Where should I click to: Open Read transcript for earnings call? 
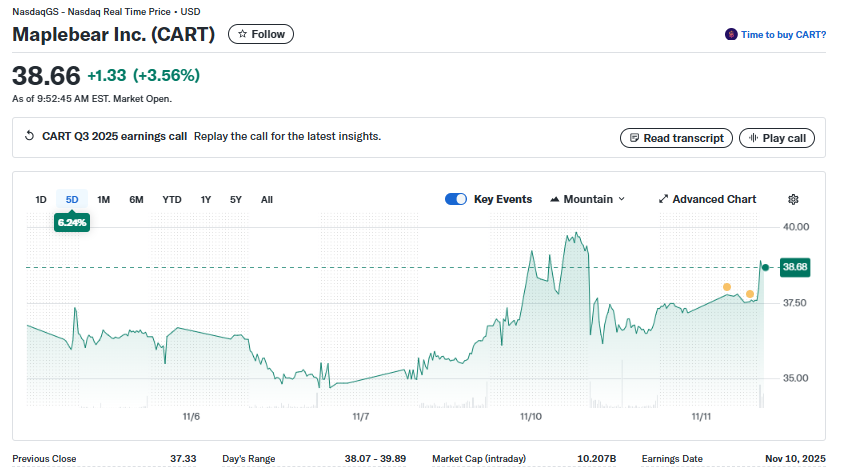pyautogui.click(x=676, y=138)
